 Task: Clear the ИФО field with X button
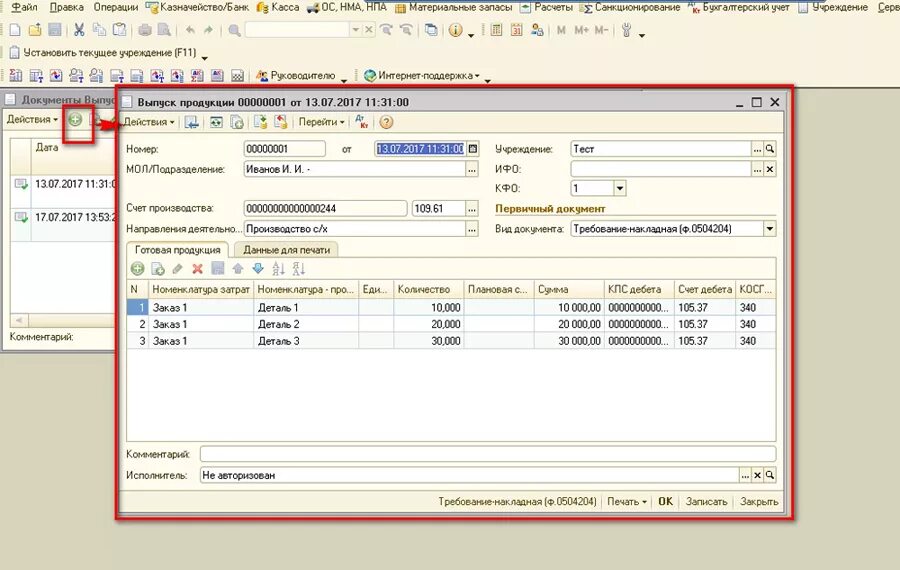coord(770,169)
